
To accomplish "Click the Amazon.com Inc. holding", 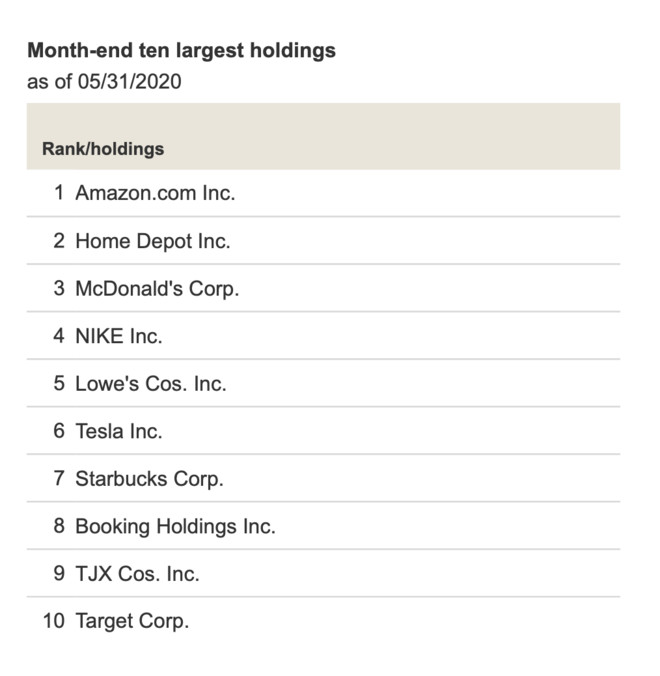I will (x=155, y=193).
